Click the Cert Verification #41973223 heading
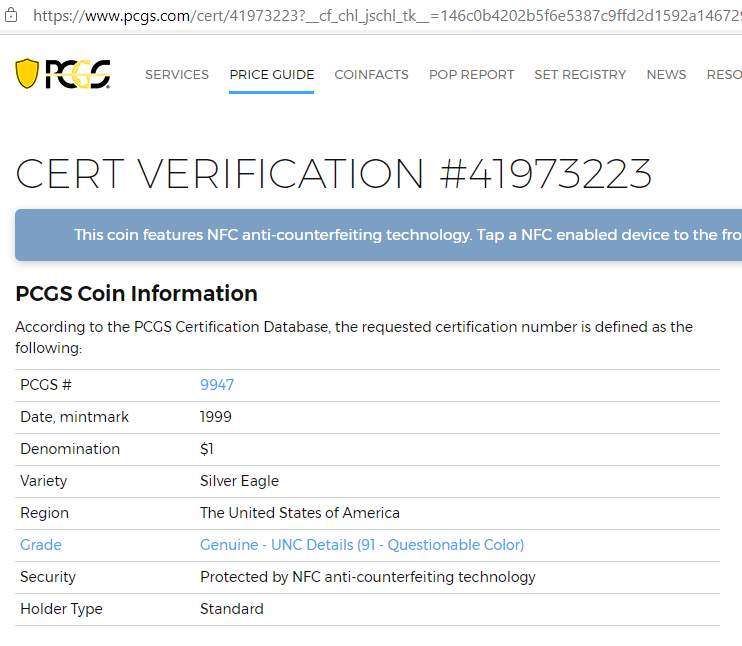Image resolution: width=742 pixels, height=646 pixels. coord(334,174)
